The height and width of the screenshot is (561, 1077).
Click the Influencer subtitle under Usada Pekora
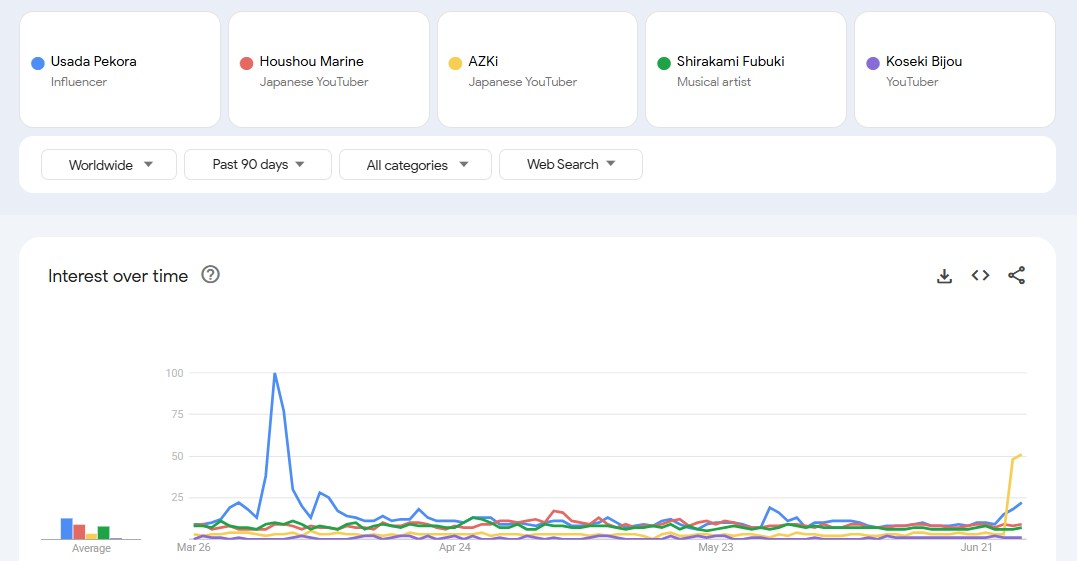[79, 82]
